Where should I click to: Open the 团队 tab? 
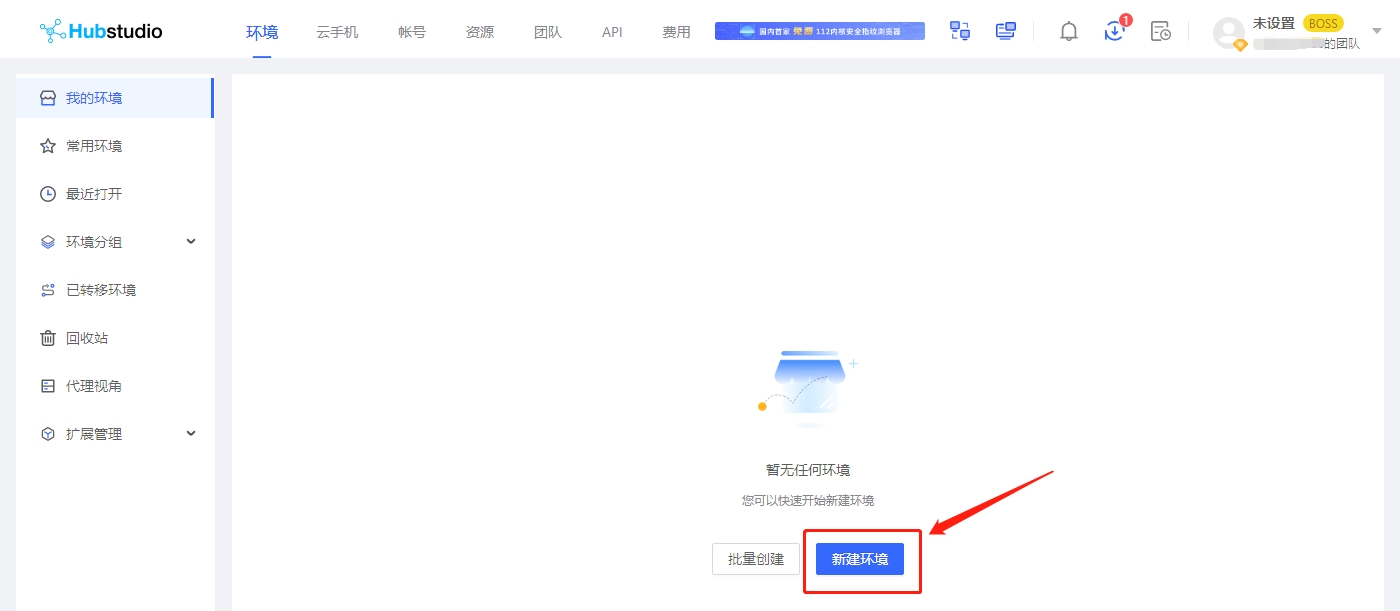tap(548, 32)
